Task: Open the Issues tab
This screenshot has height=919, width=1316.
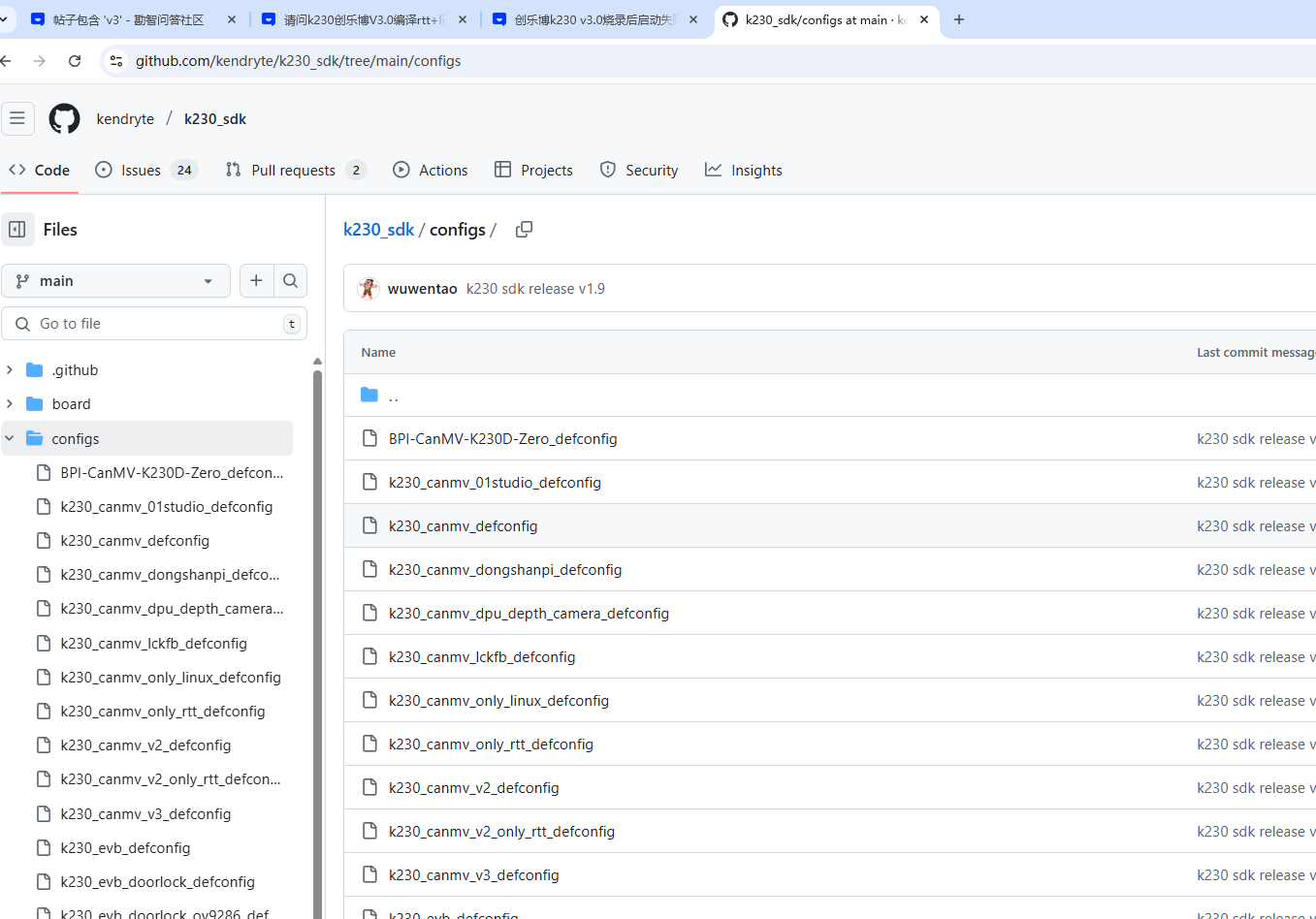Action: (146, 171)
